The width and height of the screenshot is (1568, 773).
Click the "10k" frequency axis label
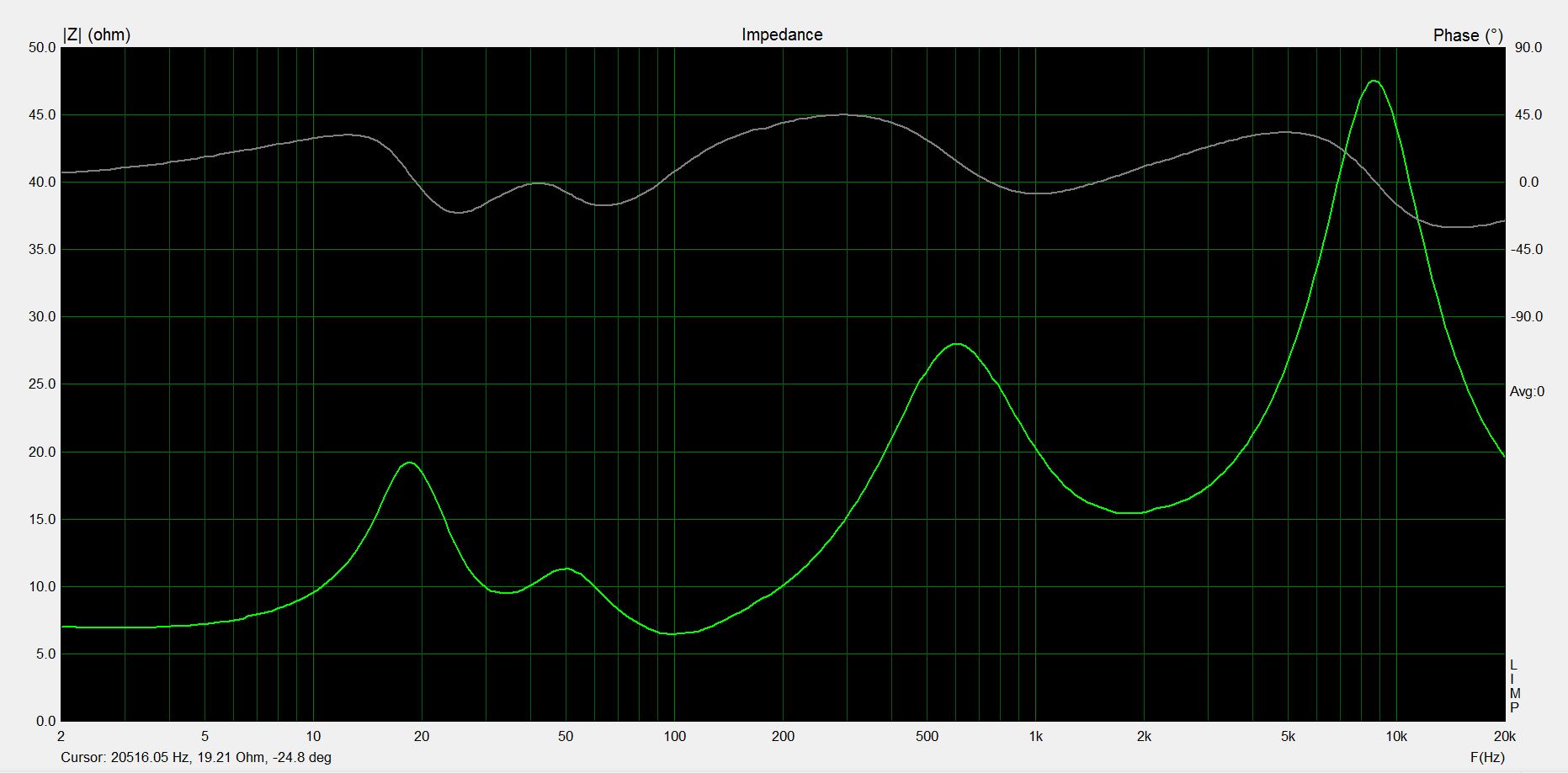click(1396, 737)
